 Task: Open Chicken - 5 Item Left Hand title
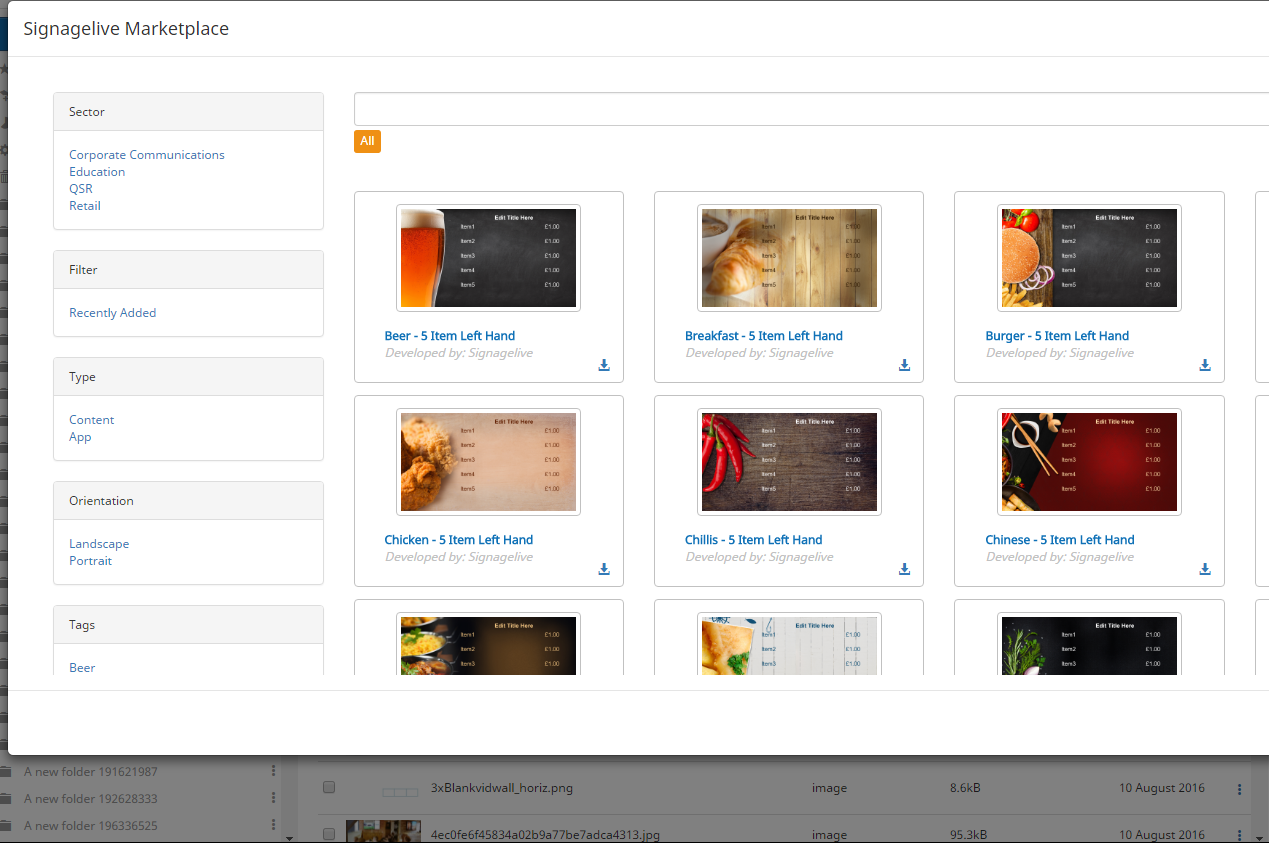(x=459, y=540)
